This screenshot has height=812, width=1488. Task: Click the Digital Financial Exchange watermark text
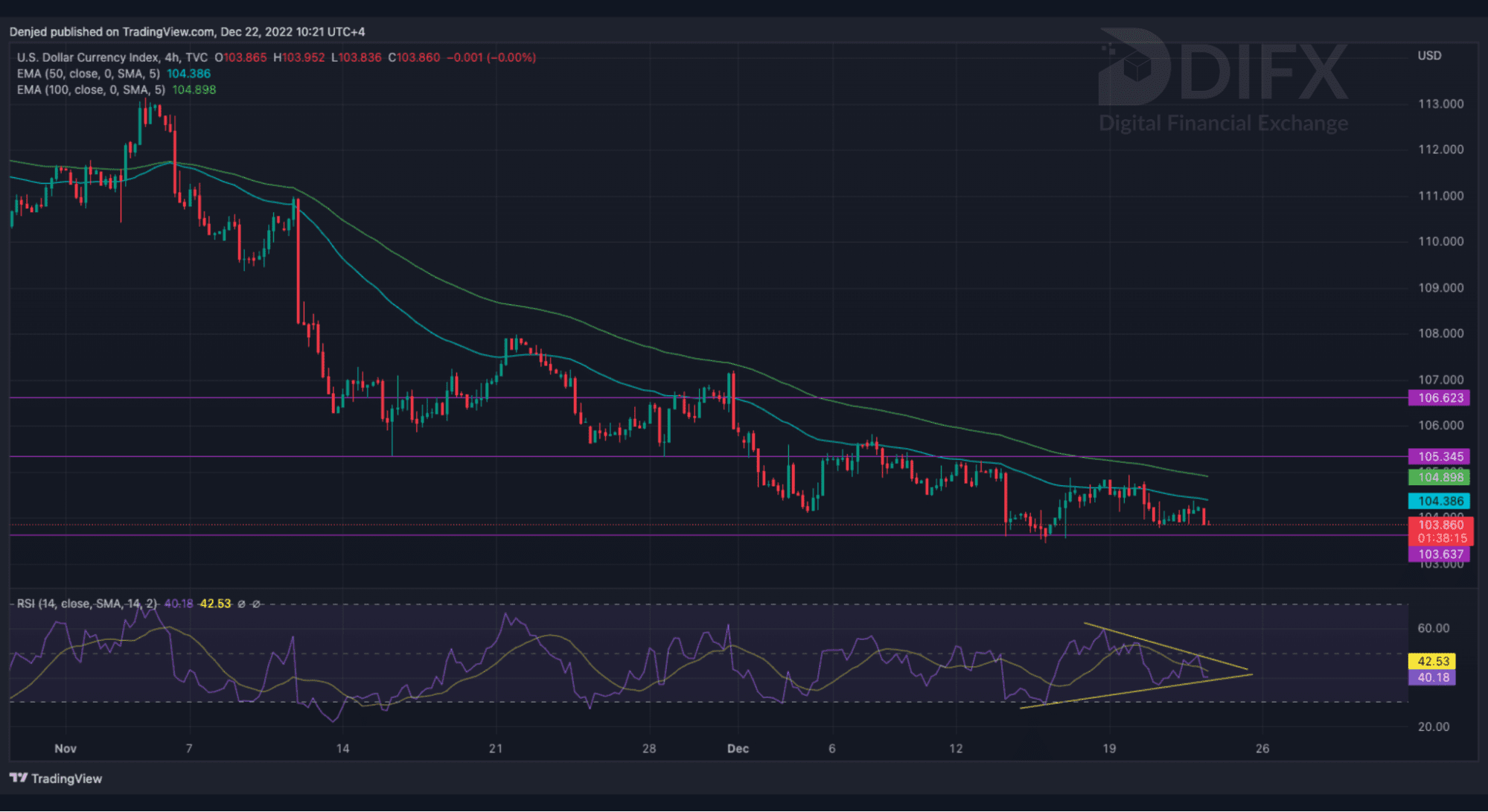pos(1223,123)
